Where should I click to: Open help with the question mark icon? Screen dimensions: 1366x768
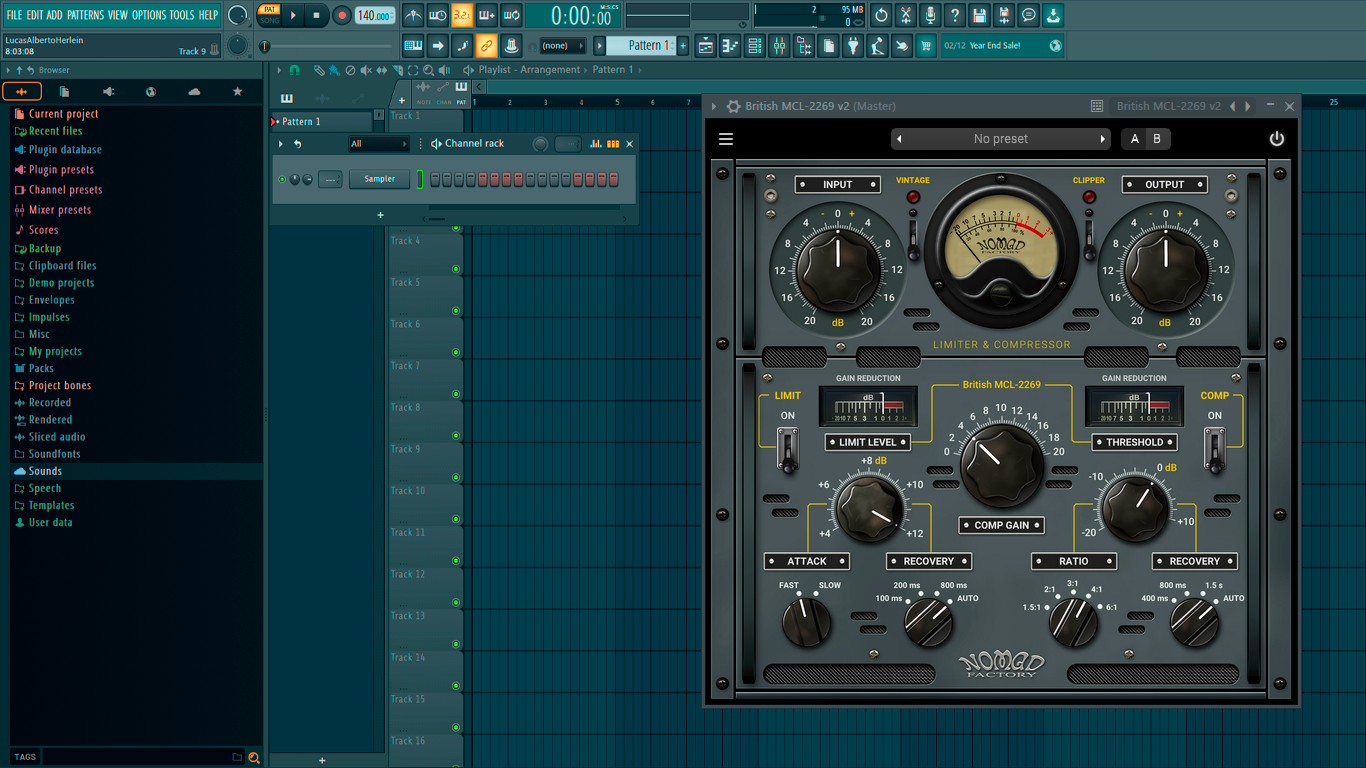(x=955, y=15)
